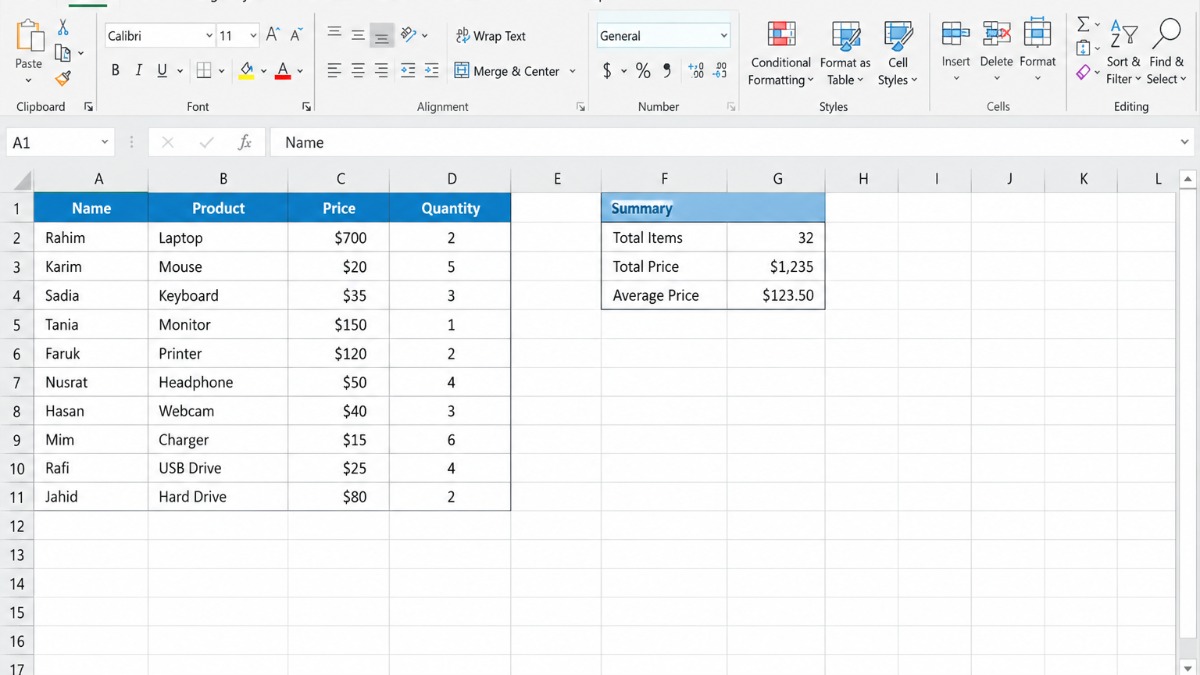The width and height of the screenshot is (1200, 675).
Task: Select column header D
Action: coord(451,179)
